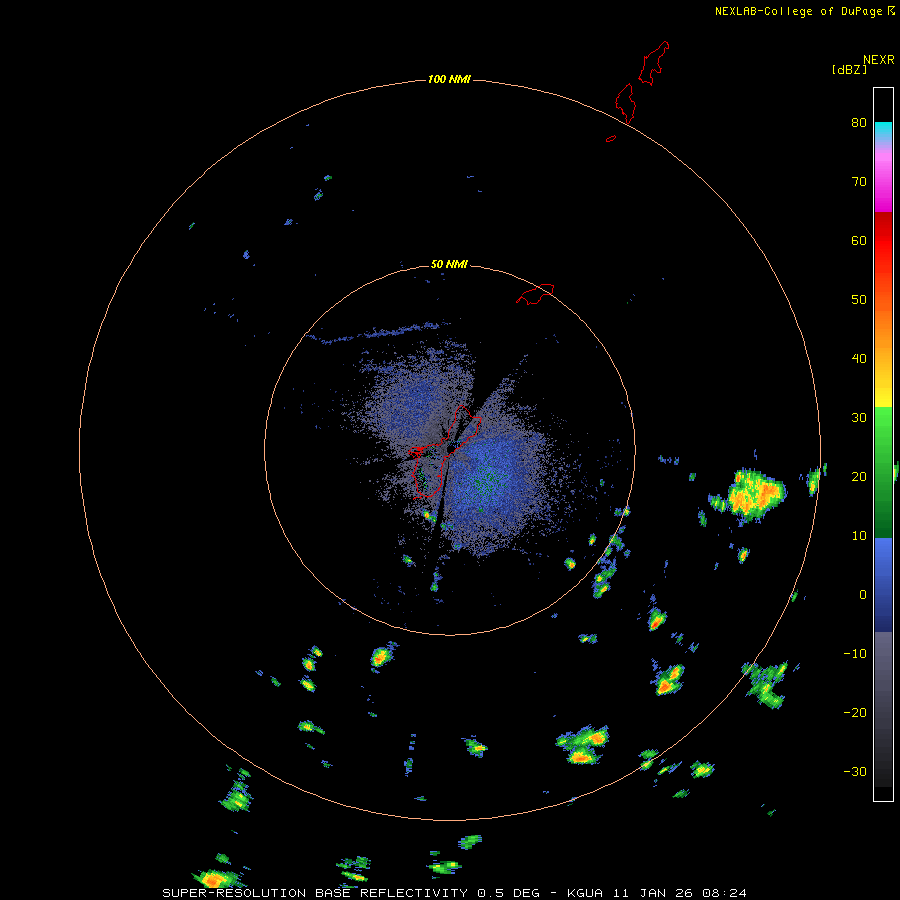Select the -30 dBZ scale value

click(x=855, y=772)
